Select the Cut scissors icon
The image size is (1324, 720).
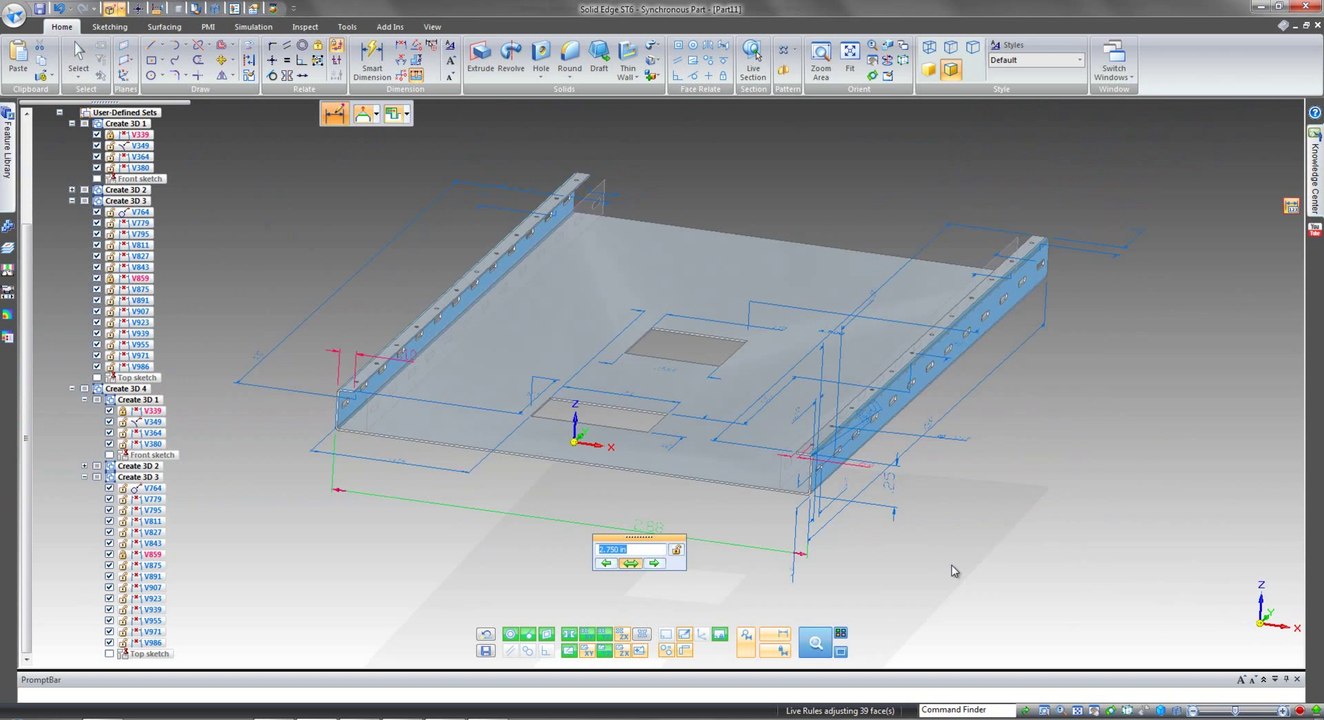[x=40, y=46]
